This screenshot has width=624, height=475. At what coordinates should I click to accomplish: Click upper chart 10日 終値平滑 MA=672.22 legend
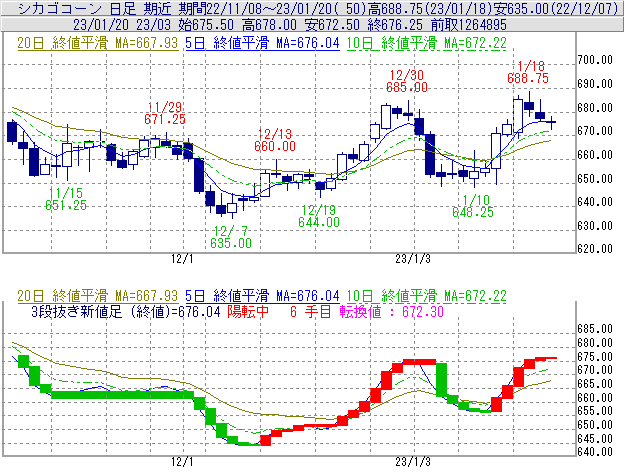(427, 43)
